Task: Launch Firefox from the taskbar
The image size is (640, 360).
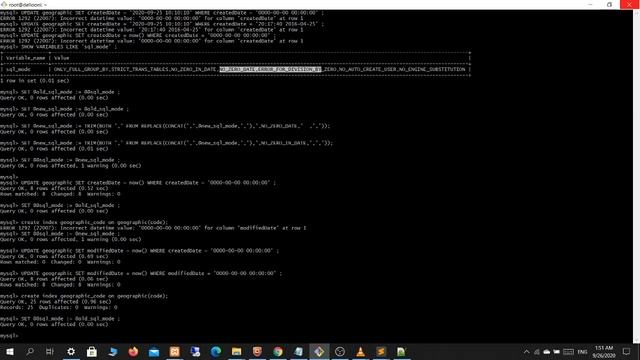Action: [x=133, y=351]
